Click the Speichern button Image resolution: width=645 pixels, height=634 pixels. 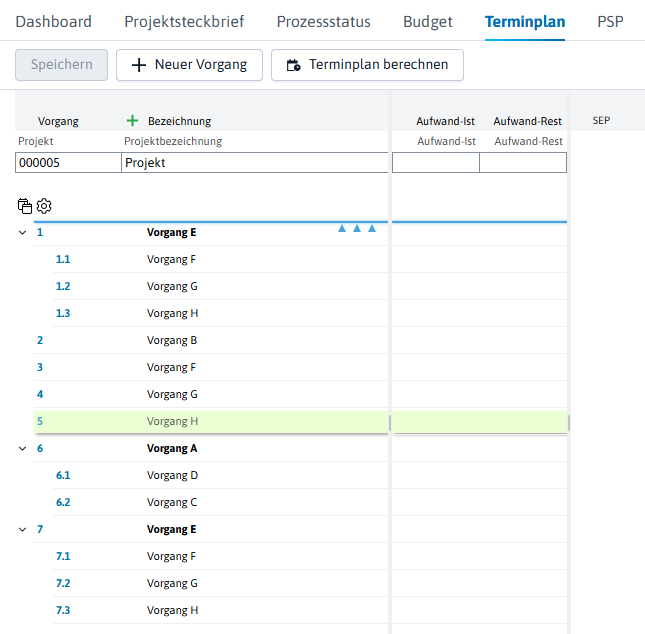tap(62, 65)
